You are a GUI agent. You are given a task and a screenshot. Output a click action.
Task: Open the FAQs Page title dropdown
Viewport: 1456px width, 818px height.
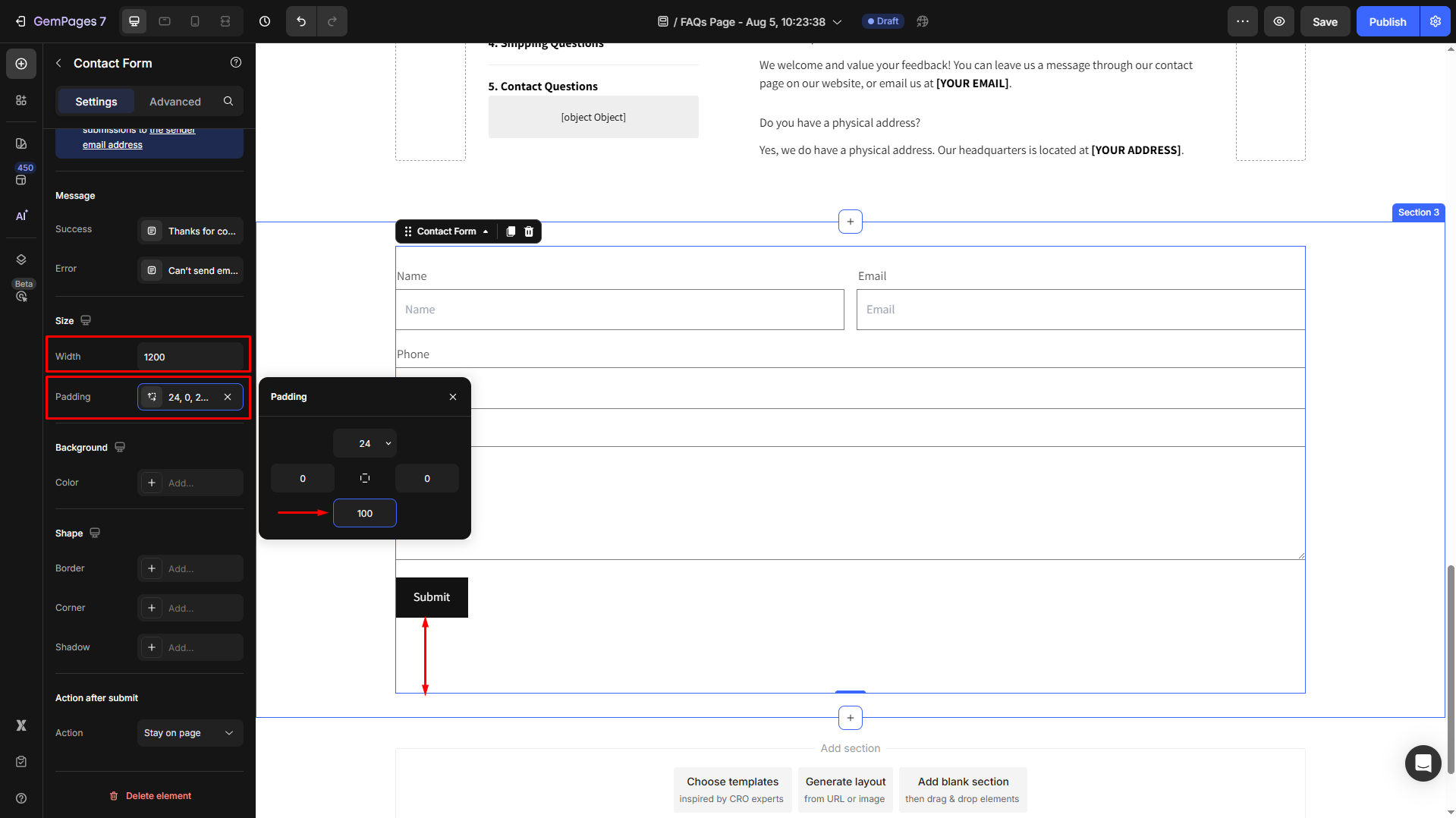pyautogui.click(x=838, y=22)
